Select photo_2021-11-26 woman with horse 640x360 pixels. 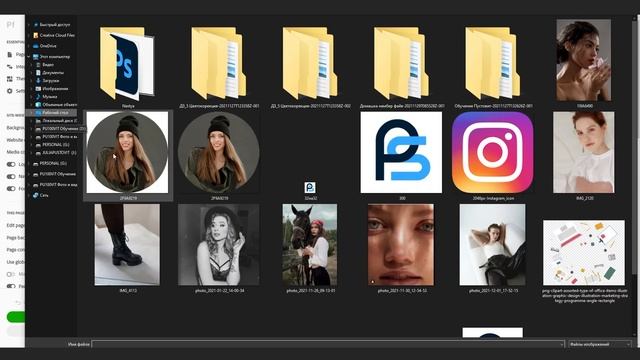(x=310, y=244)
